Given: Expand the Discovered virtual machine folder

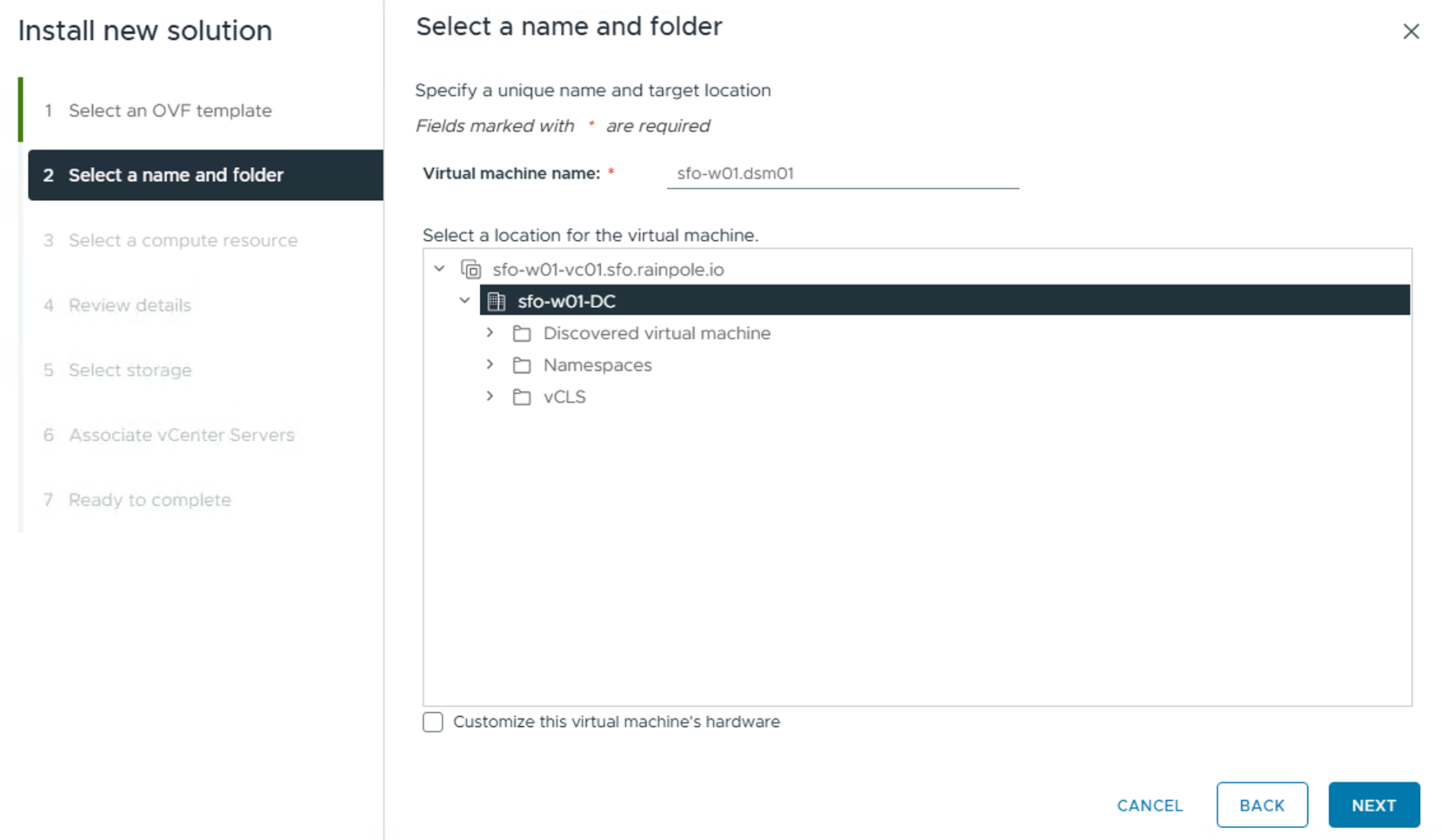Looking at the screenshot, I should 490,333.
